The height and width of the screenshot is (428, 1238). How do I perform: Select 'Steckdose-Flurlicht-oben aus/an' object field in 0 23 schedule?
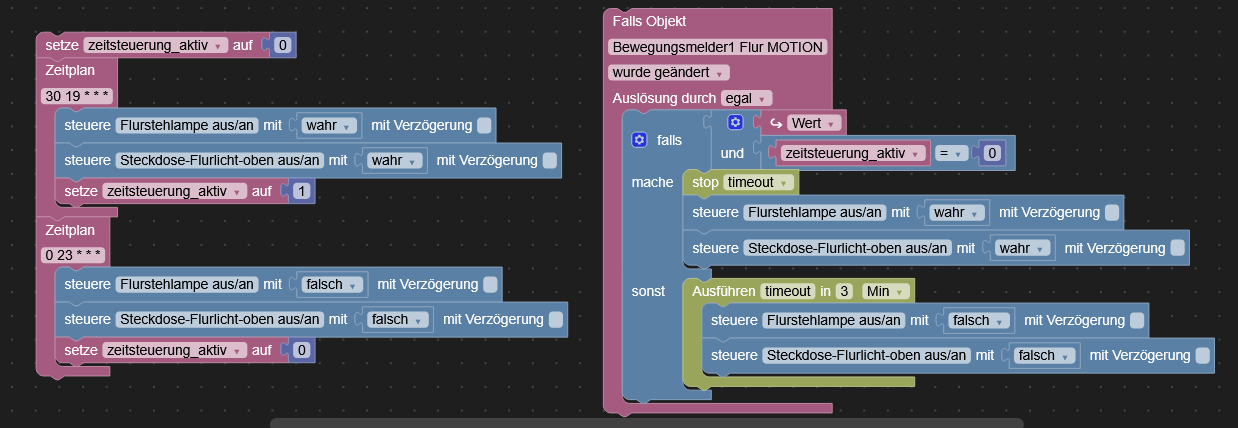pyautogui.click(x=220, y=320)
